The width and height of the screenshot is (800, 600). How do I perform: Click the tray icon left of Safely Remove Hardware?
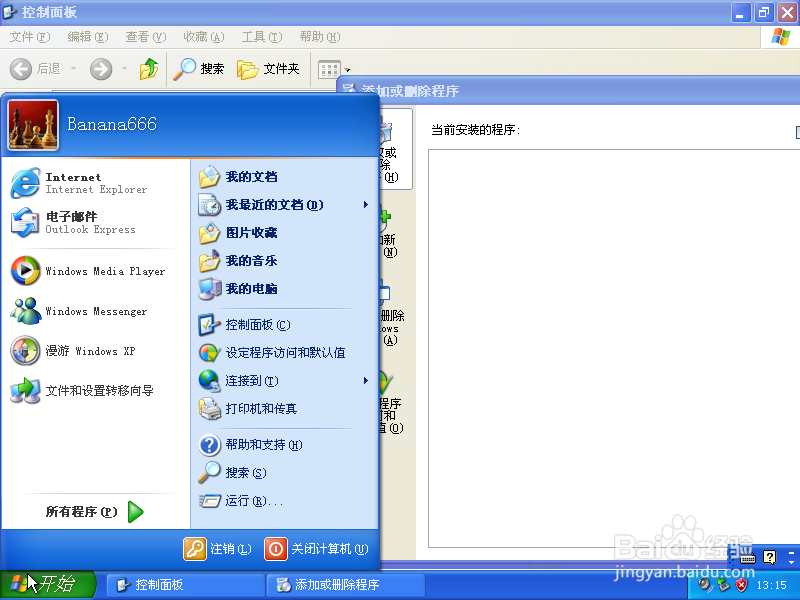tap(705, 585)
